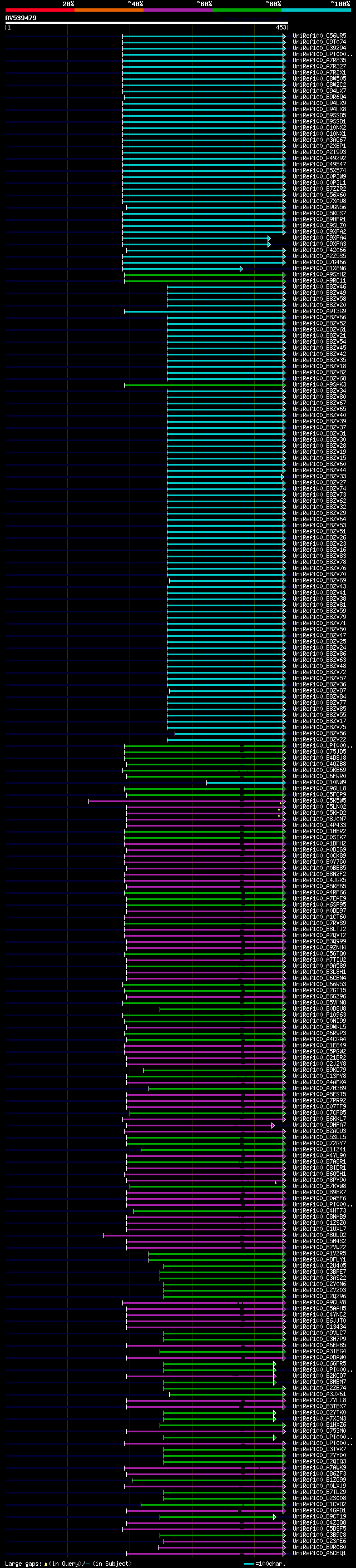Select label UniRef100_Q7RVS9
356x1568 pixels.
tap(319, 923)
